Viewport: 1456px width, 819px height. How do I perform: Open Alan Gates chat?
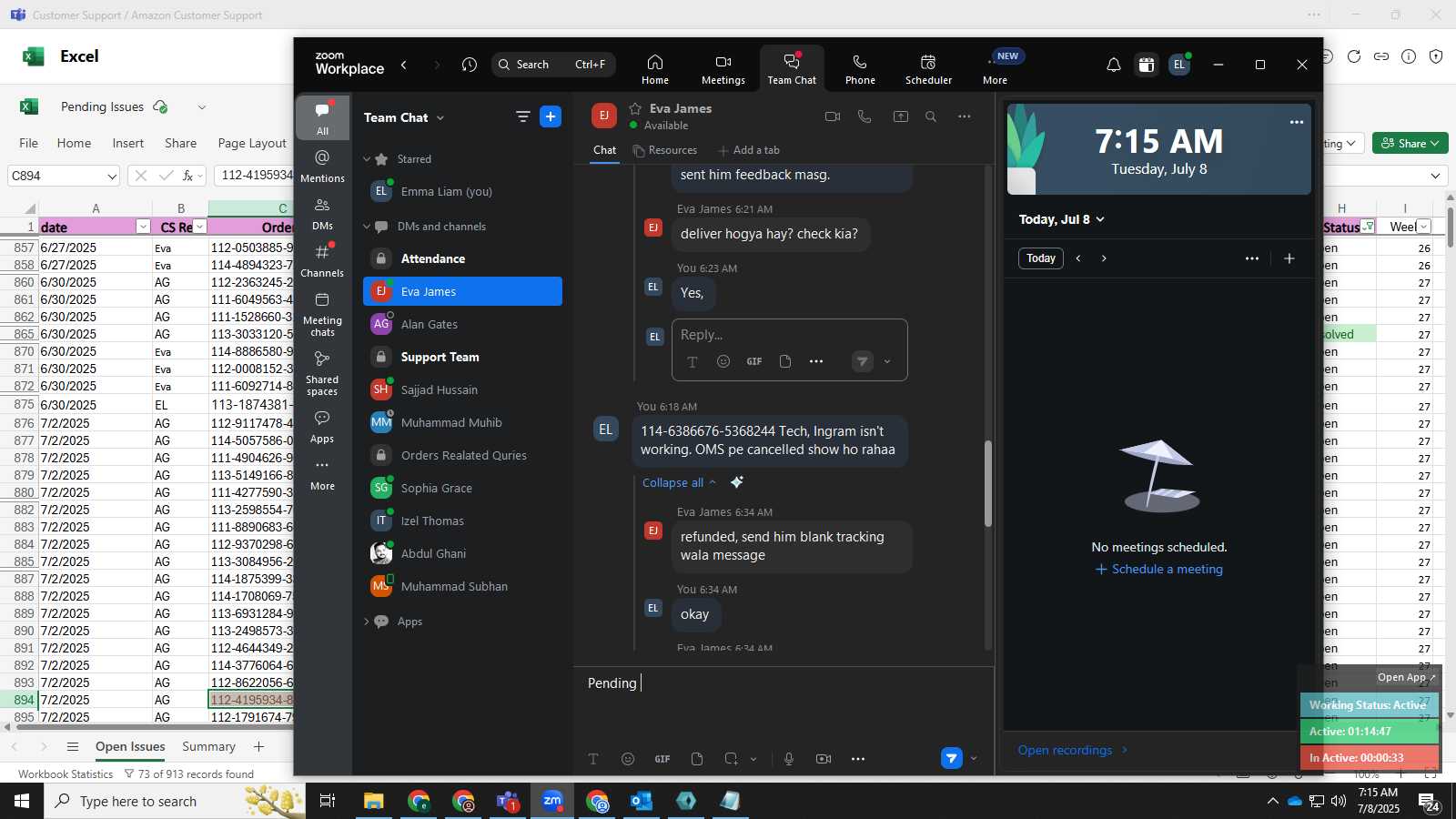point(462,324)
